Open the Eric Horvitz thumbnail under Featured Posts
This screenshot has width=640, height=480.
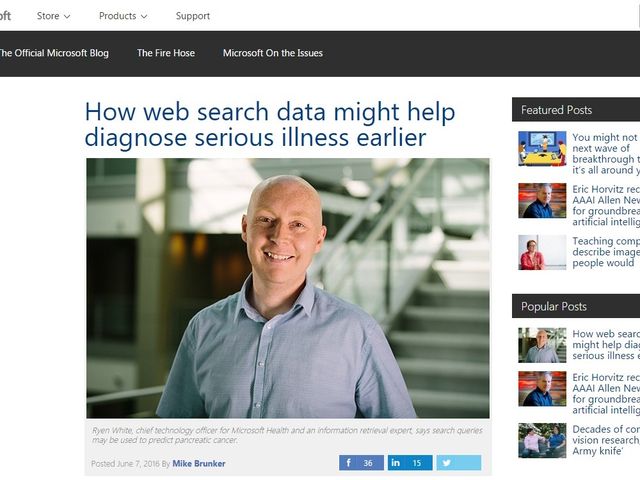tap(542, 200)
